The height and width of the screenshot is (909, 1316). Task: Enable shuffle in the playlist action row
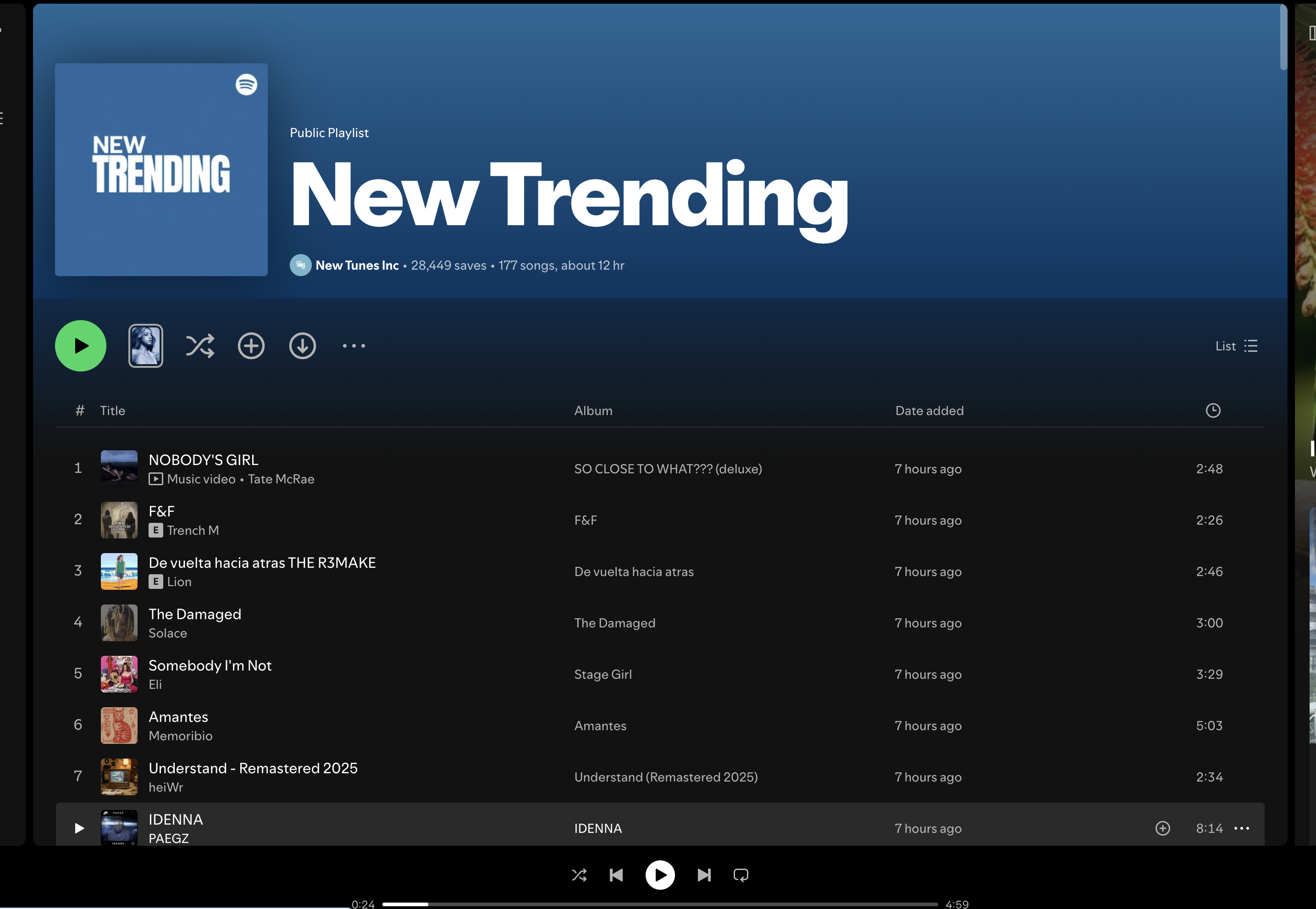click(x=200, y=346)
